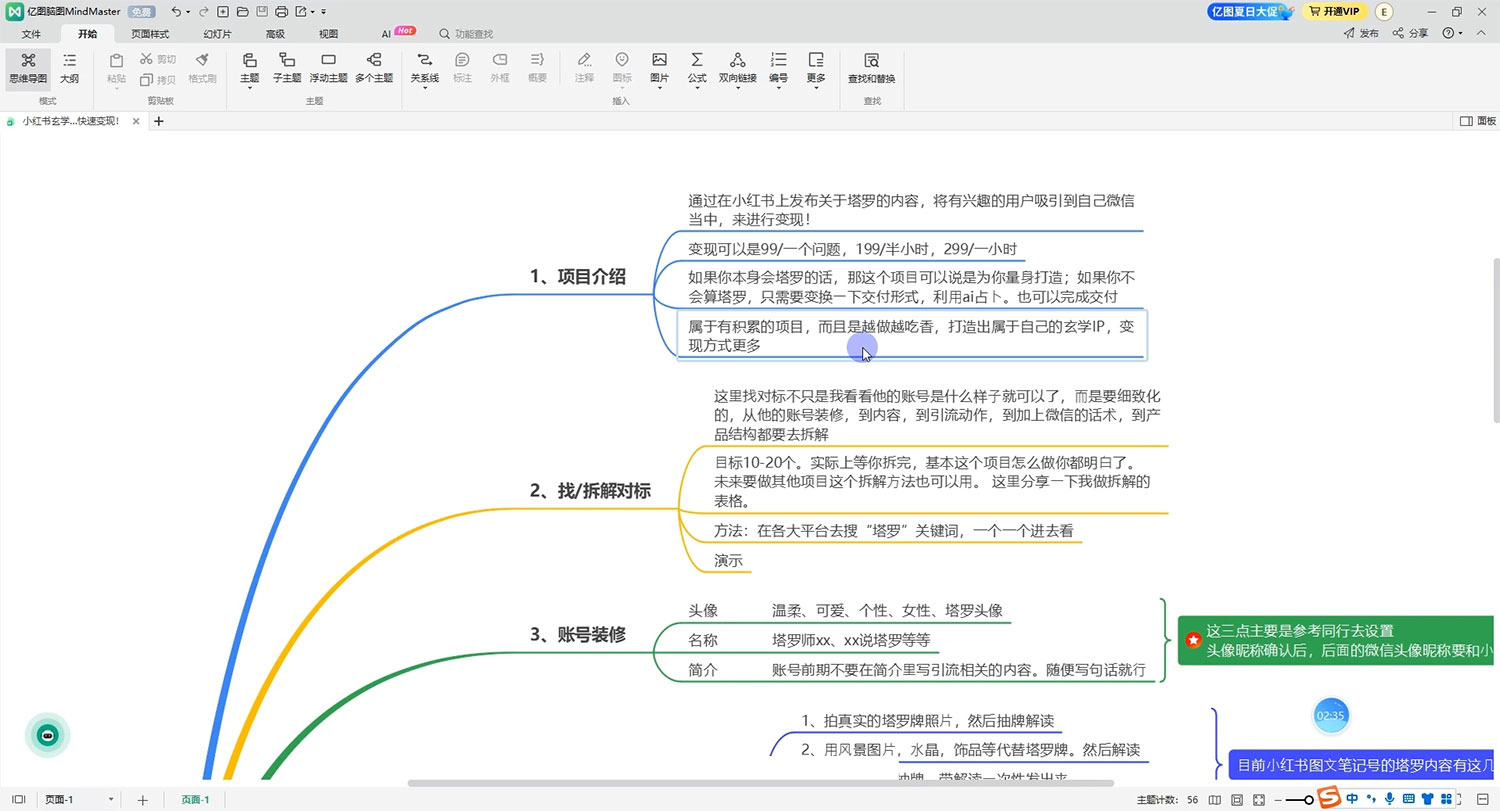Switch to the 视图 ribbon tab

point(328,33)
